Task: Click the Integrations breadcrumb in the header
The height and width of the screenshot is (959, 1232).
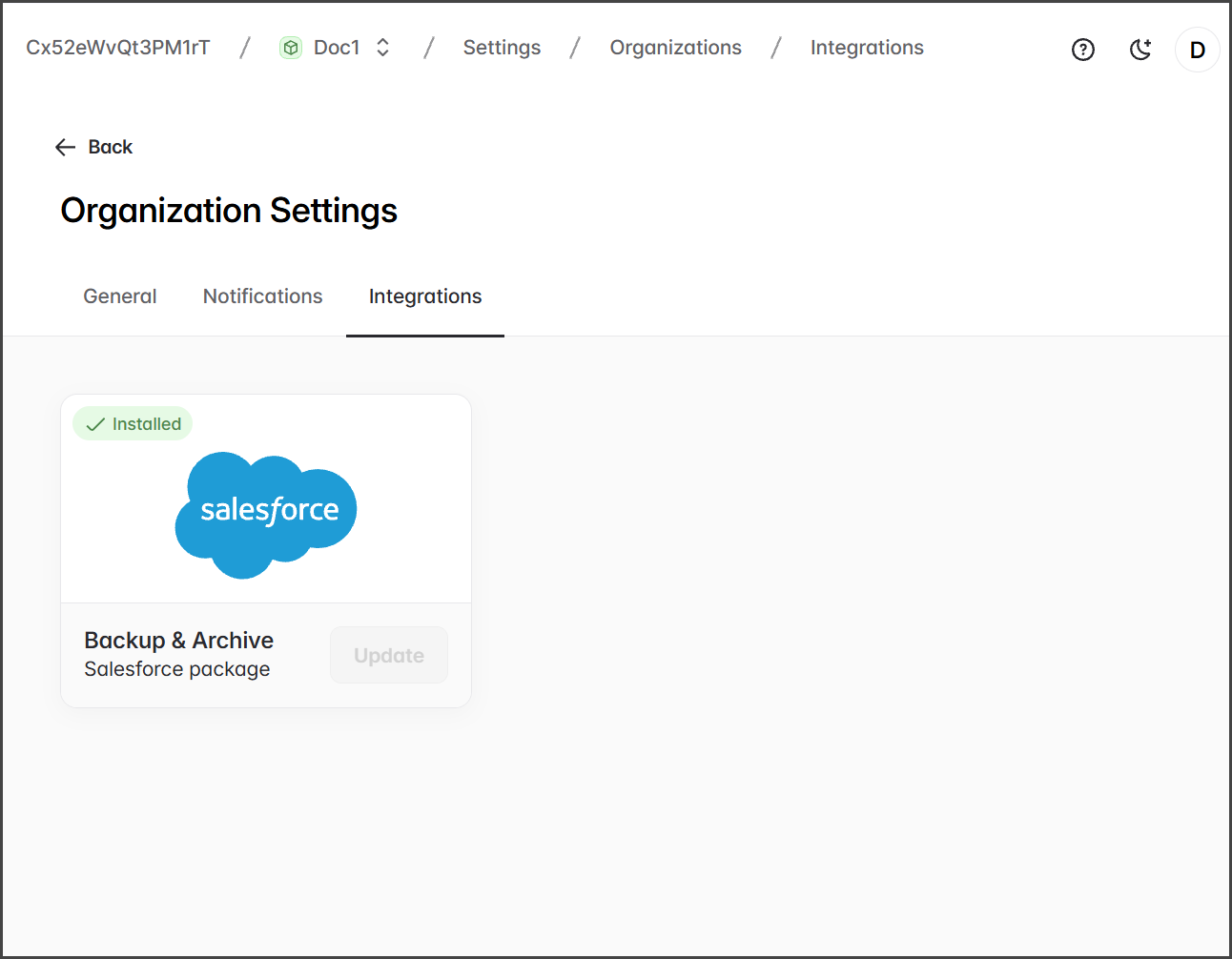Action: click(x=867, y=48)
